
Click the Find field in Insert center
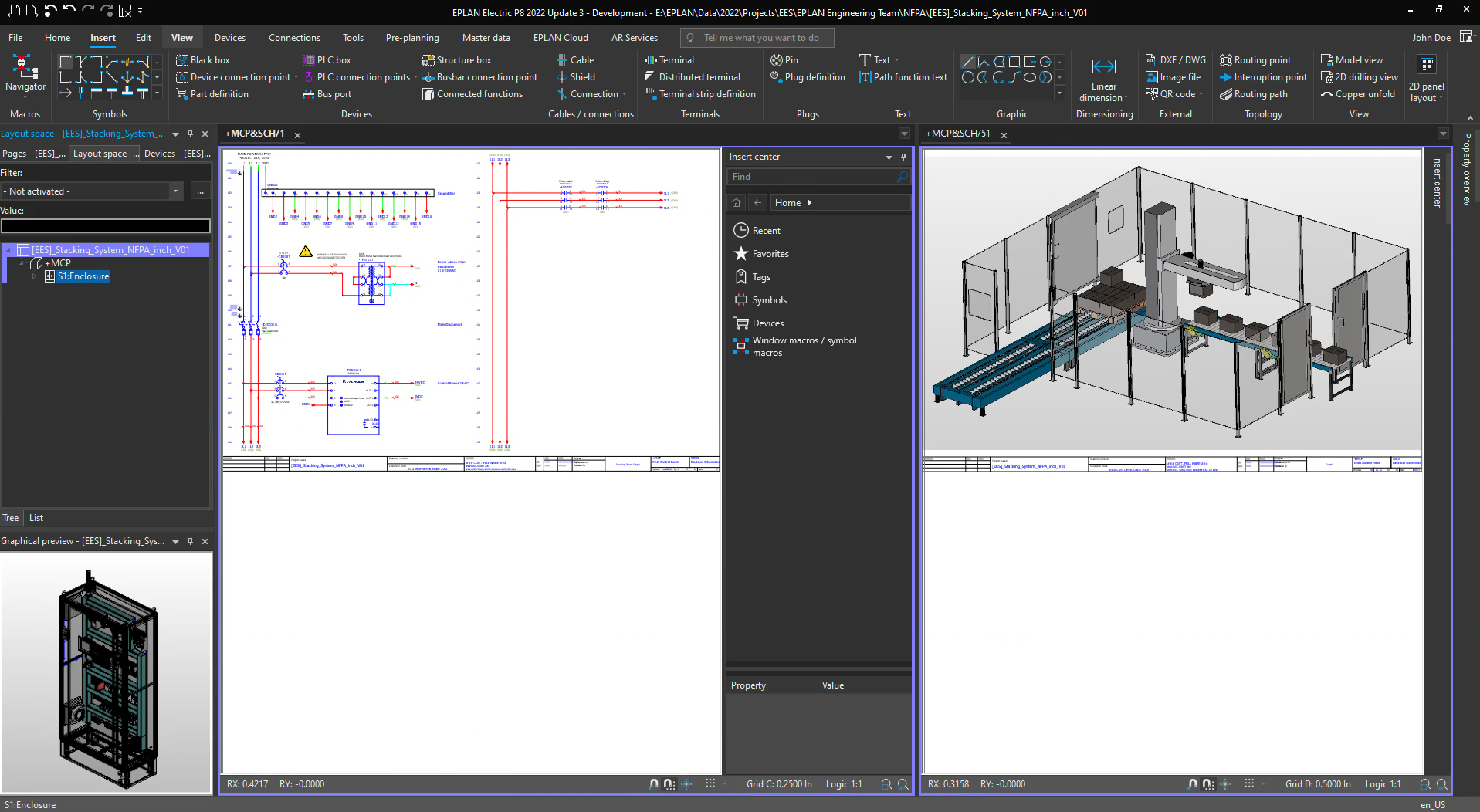[x=811, y=177]
